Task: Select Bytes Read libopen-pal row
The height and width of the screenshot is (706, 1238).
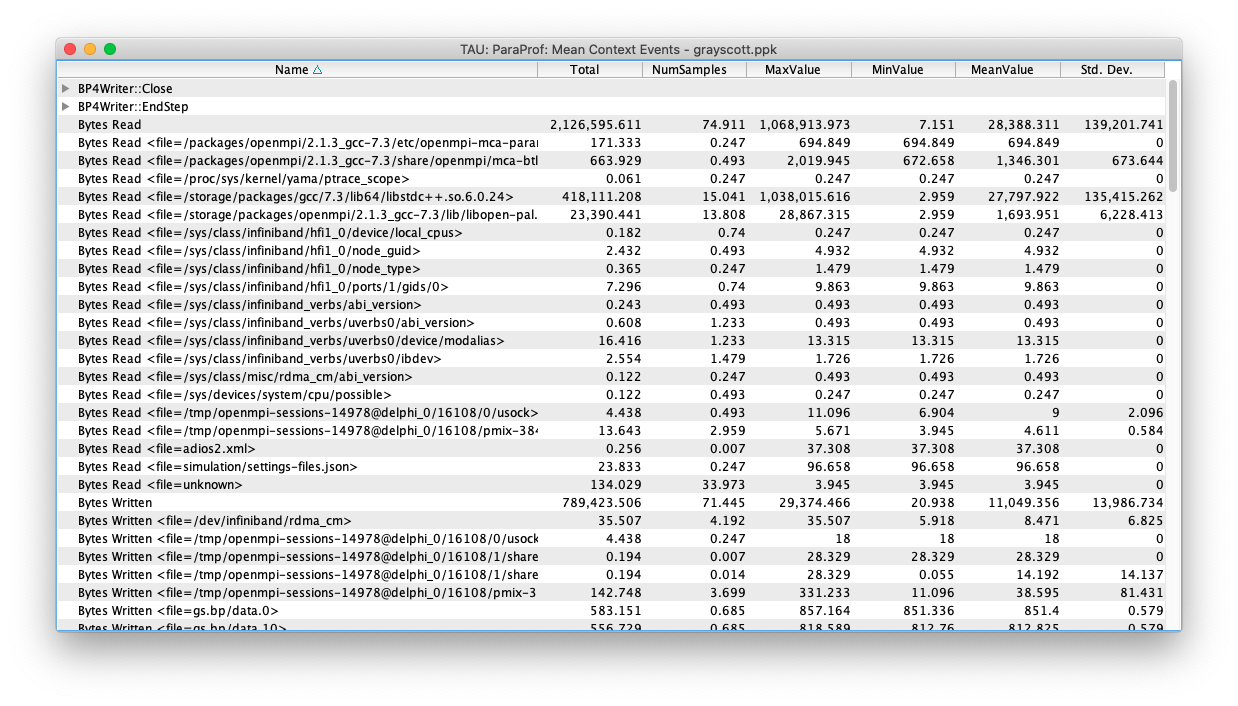Action: coord(611,215)
